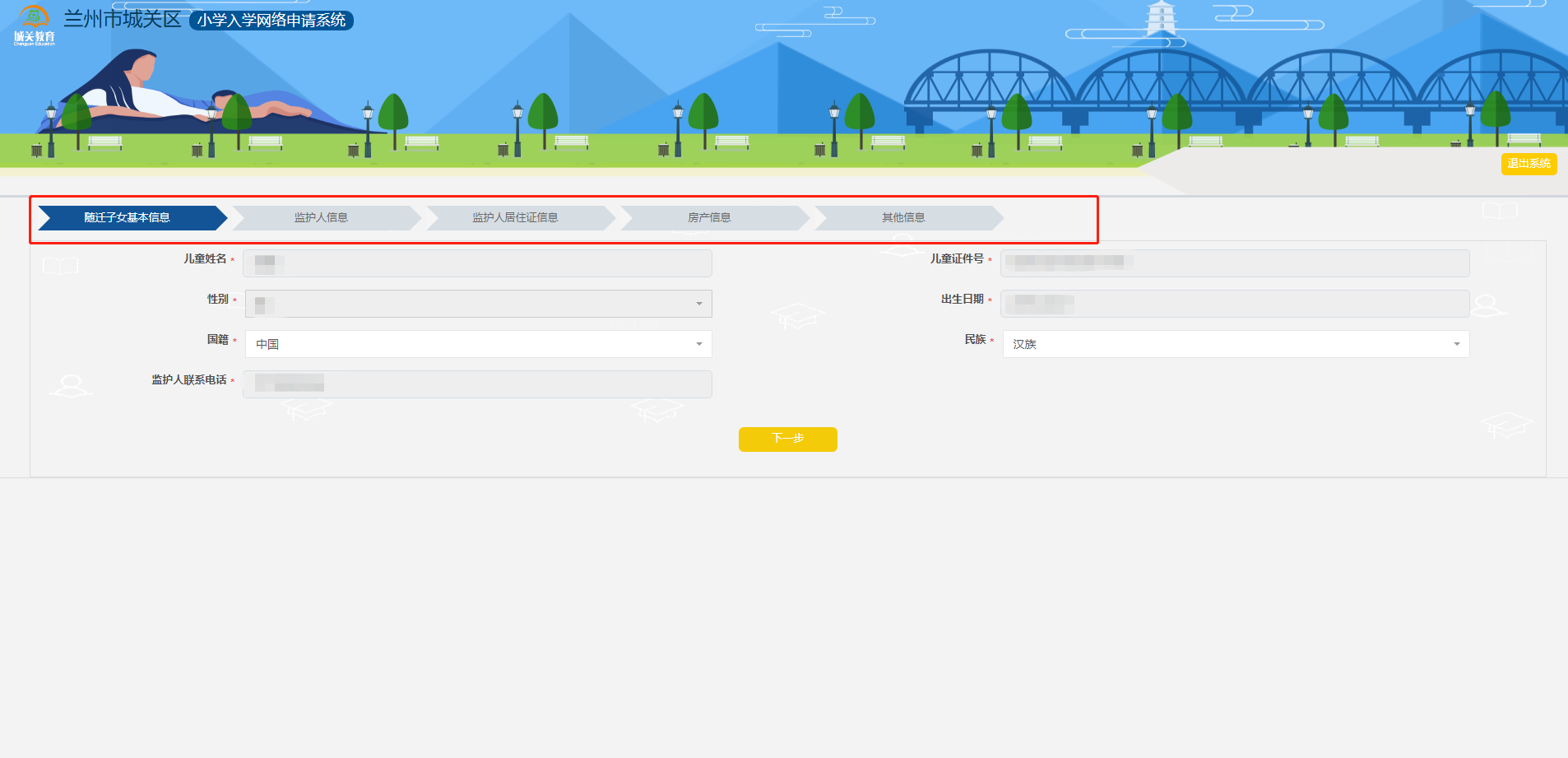Open the 性别 dropdown list

click(478, 304)
